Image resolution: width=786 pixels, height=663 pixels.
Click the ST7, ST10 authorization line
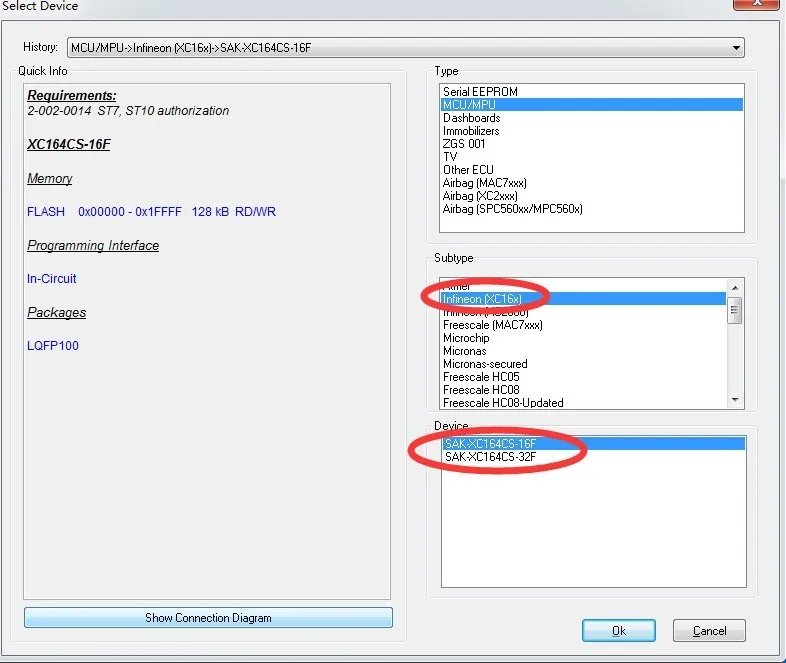click(x=128, y=111)
